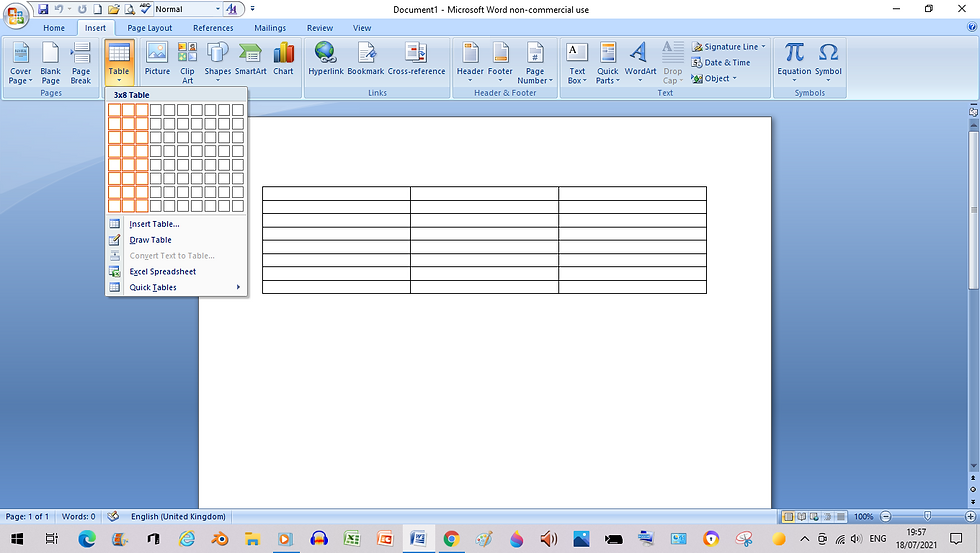Open WordArt gallery

pos(640,62)
